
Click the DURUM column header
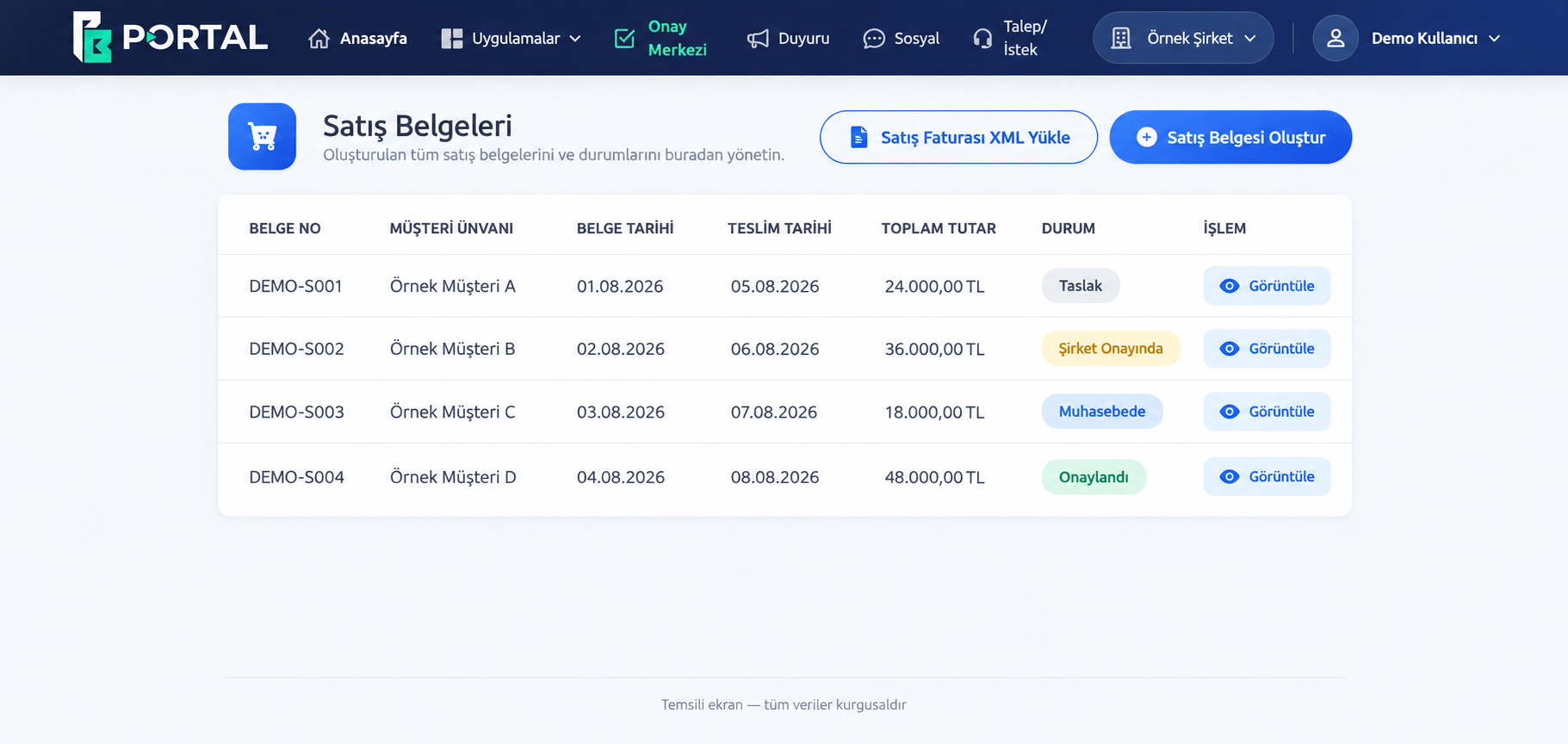coord(1069,228)
